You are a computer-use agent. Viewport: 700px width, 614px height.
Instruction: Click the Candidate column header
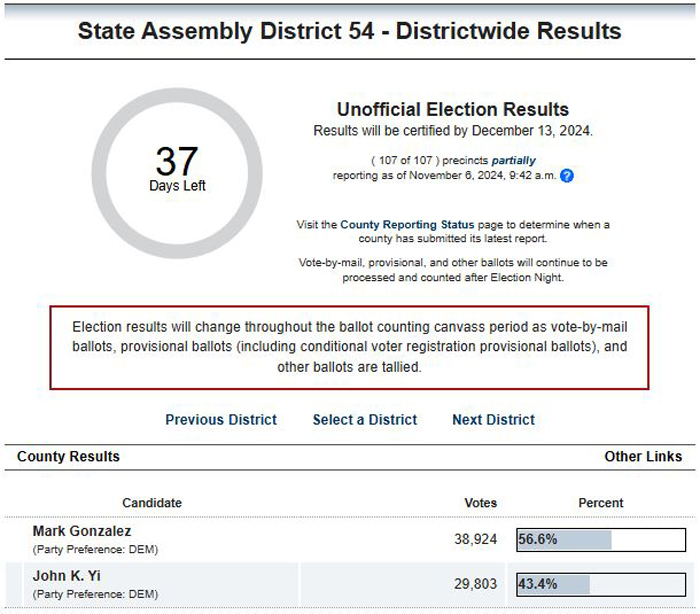click(152, 503)
